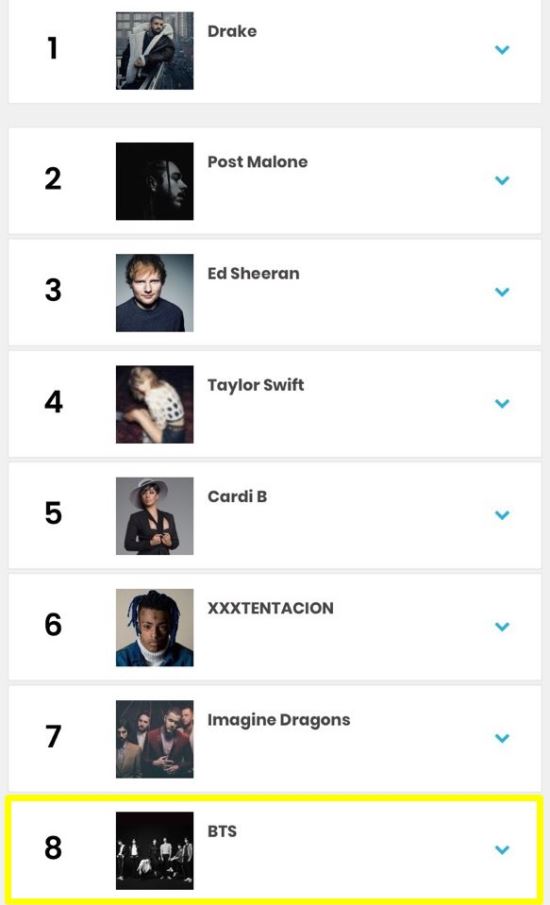Click the Drake artist name
The image size is (550, 905).
click(232, 31)
